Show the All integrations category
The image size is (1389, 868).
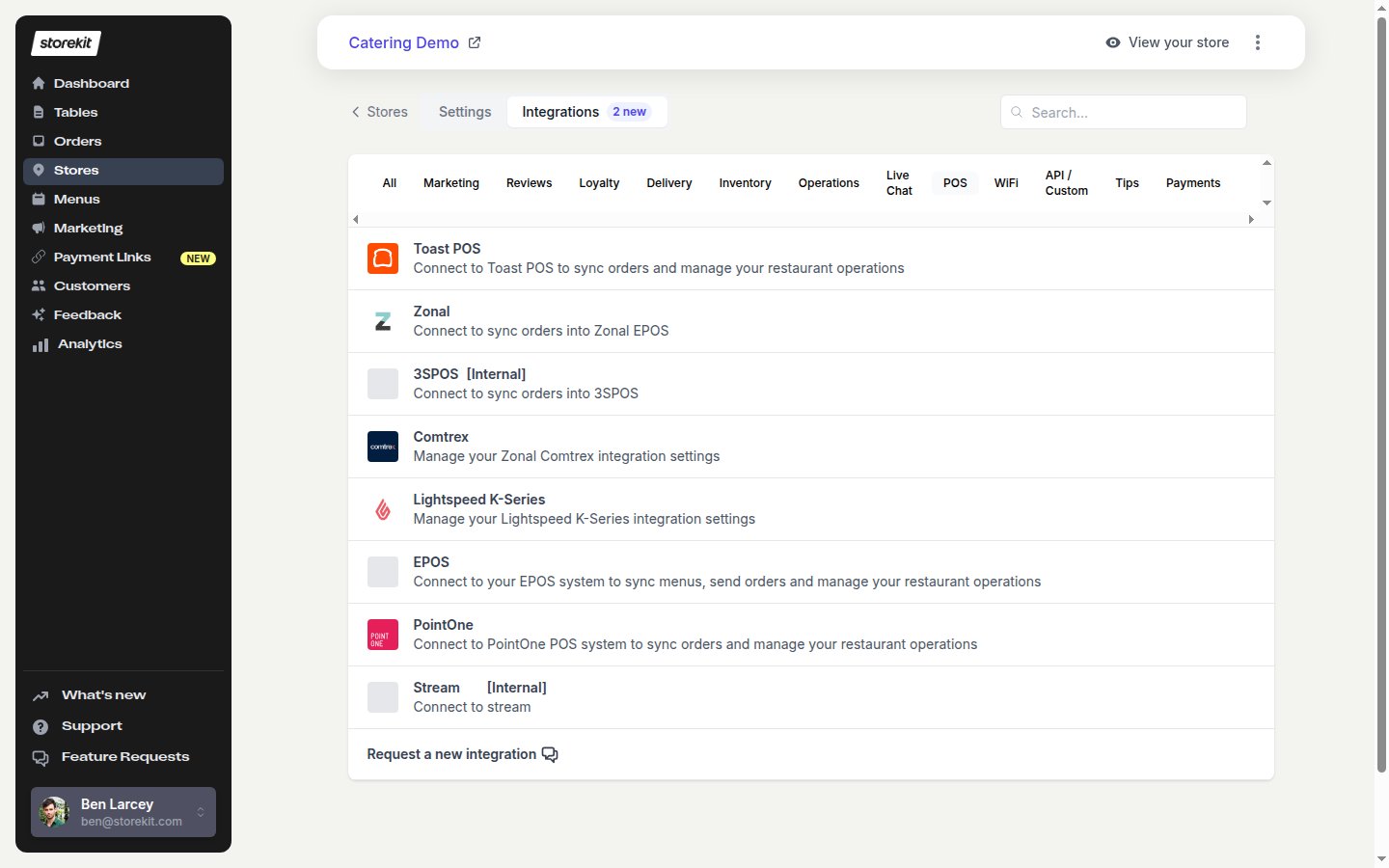click(390, 183)
